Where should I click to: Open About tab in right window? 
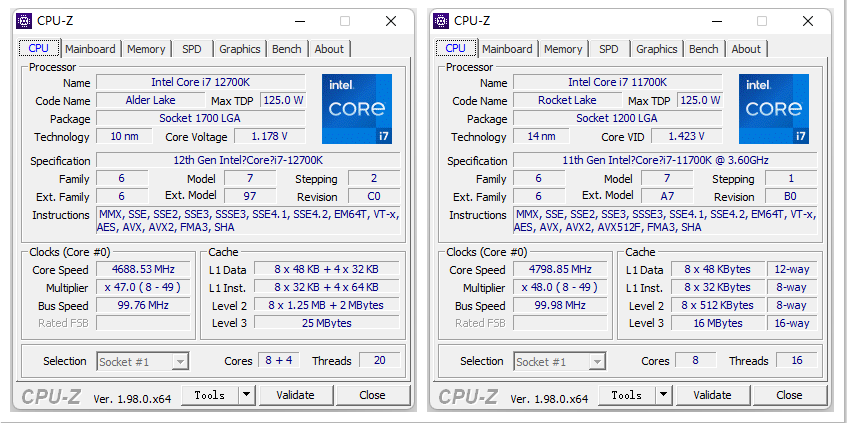tap(746, 49)
